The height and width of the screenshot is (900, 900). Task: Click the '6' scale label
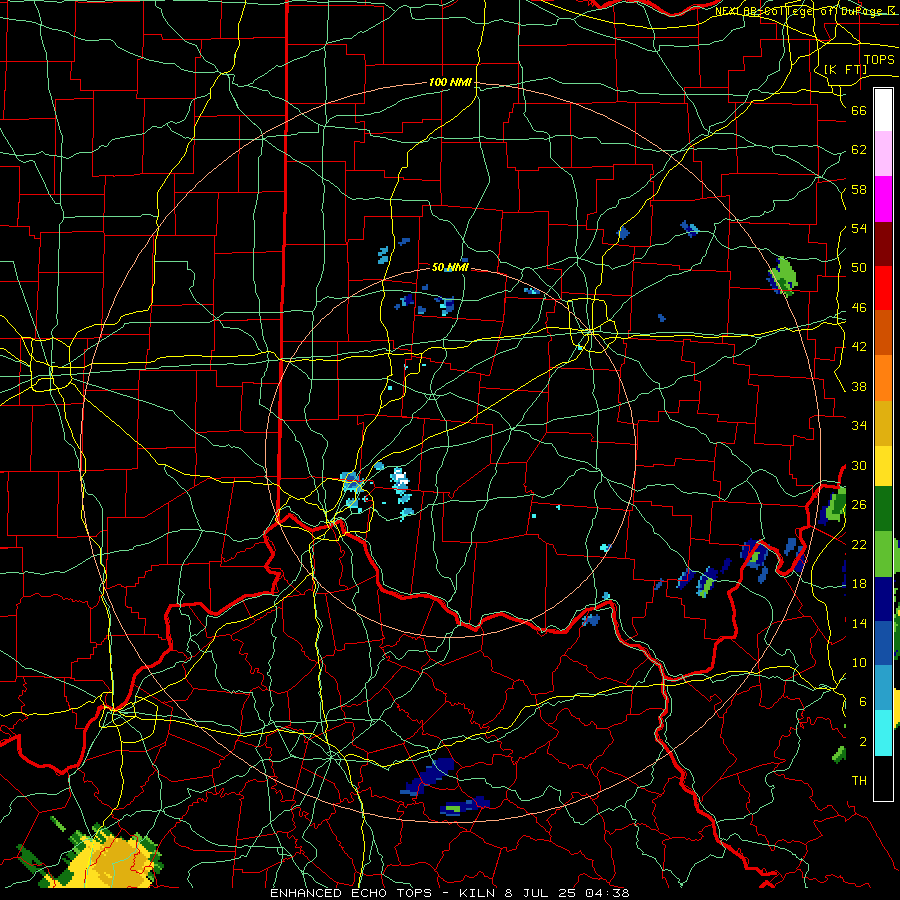(x=863, y=701)
